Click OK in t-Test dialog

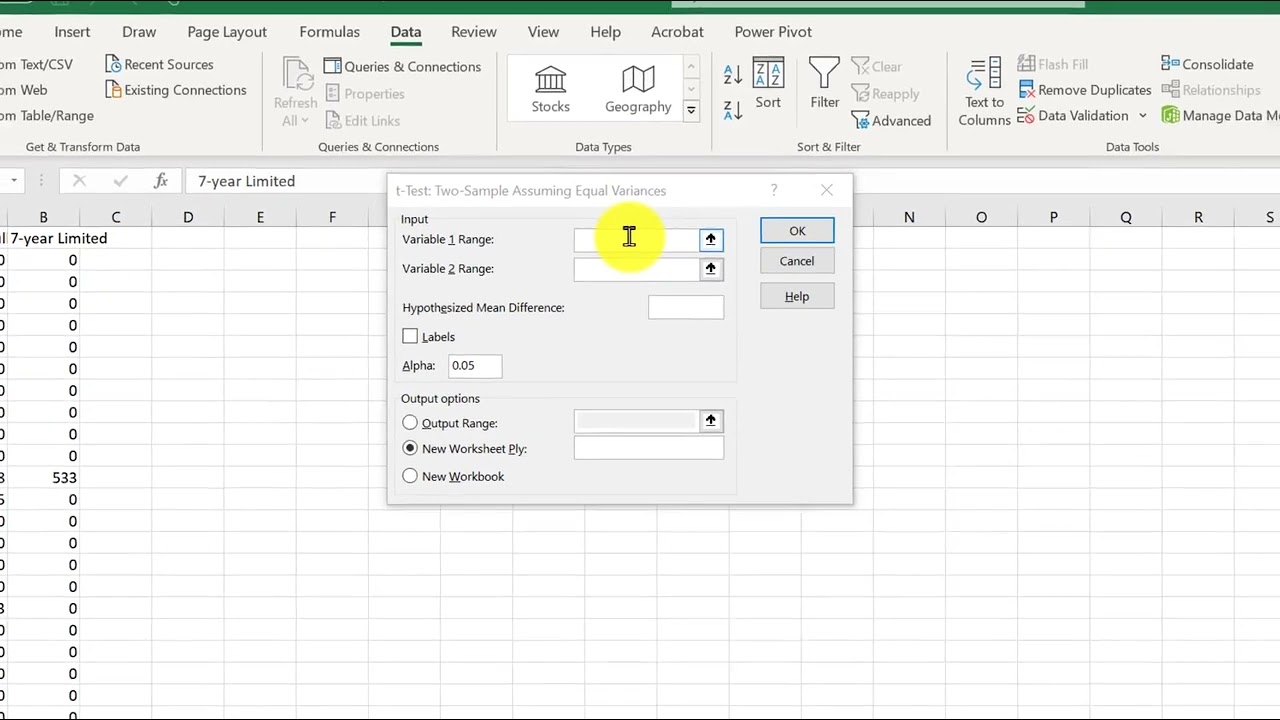797,231
